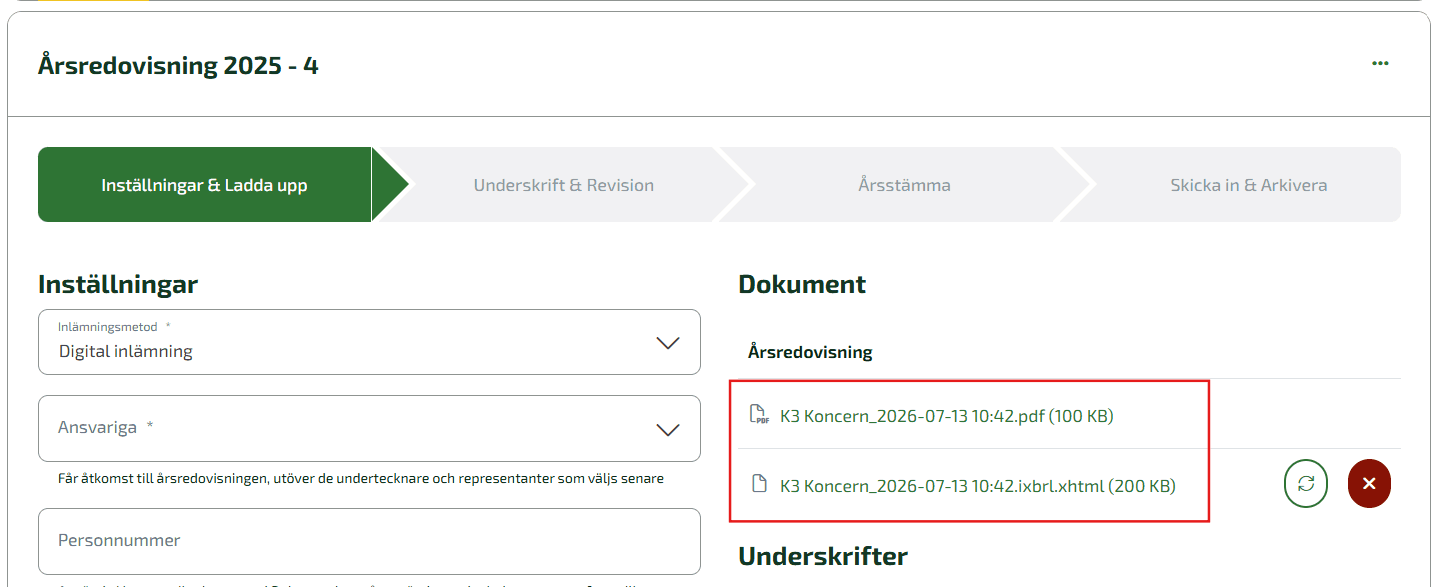The height and width of the screenshot is (587, 1432).
Task: Click the green refresh document icon
Action: coord(1305,484)
